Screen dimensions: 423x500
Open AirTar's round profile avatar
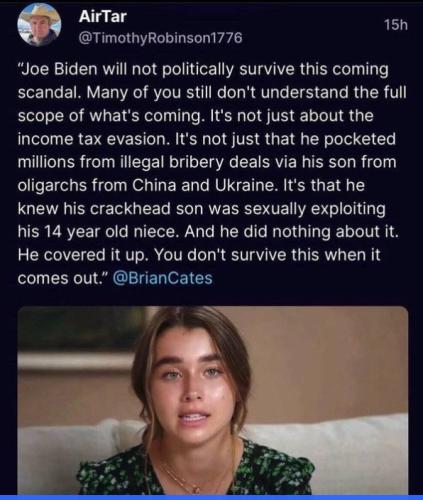pos(40,26)
